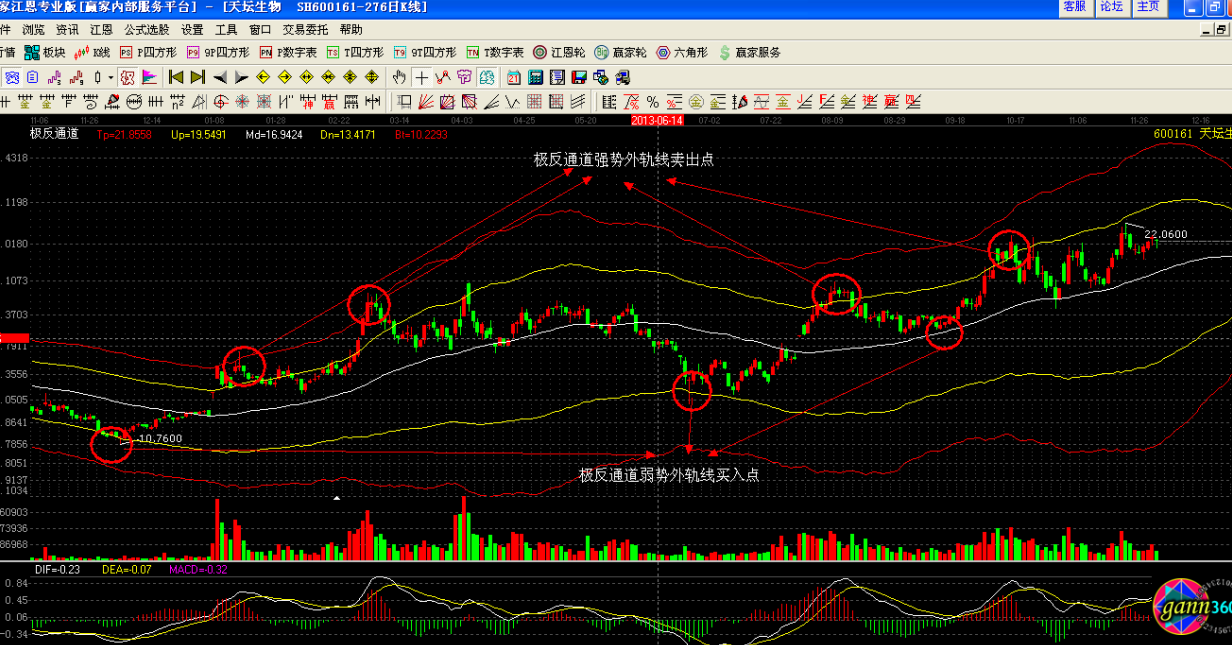Open the 公式选股 menu
Viewport: 1232px width, 645px height.
(146, 30)
